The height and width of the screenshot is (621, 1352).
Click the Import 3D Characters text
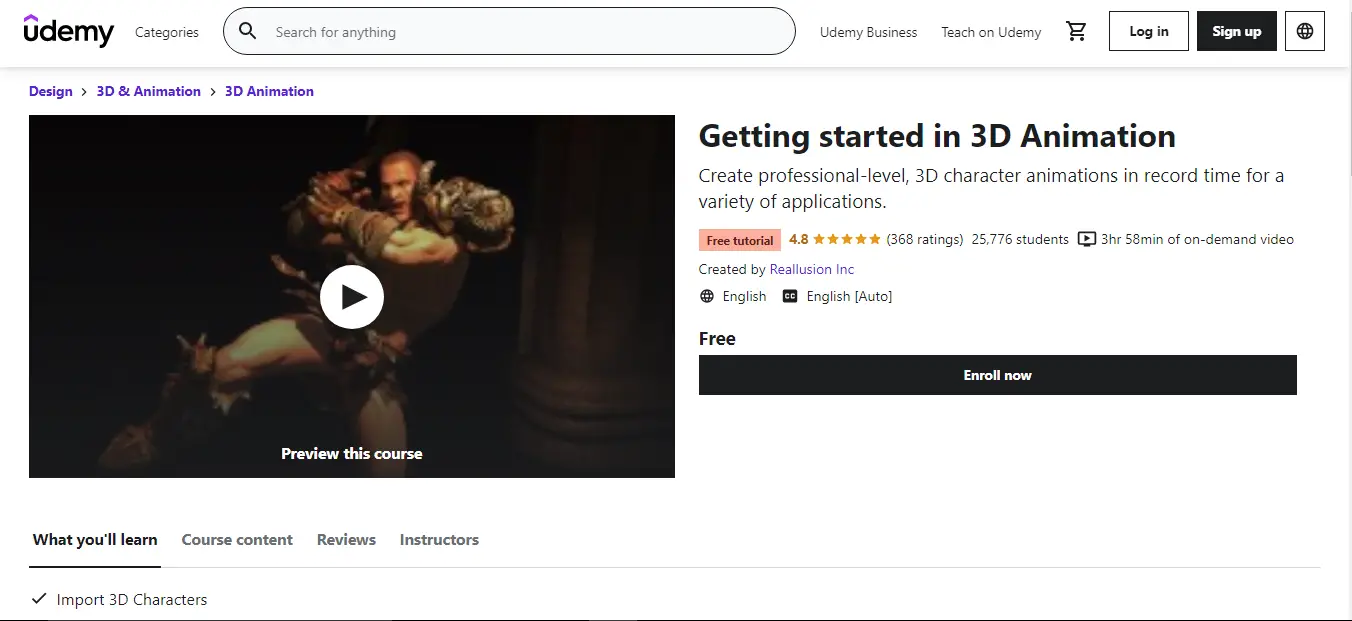click(132, 599)
